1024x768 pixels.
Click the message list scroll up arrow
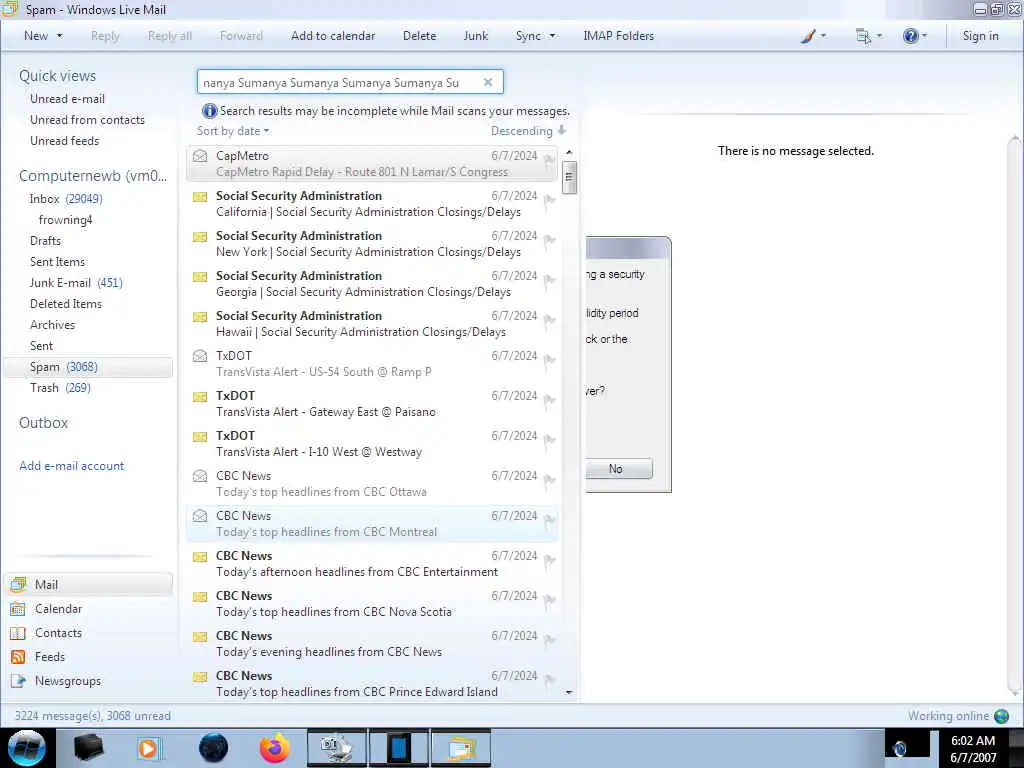pyautogui.click(x=569, y=153)
